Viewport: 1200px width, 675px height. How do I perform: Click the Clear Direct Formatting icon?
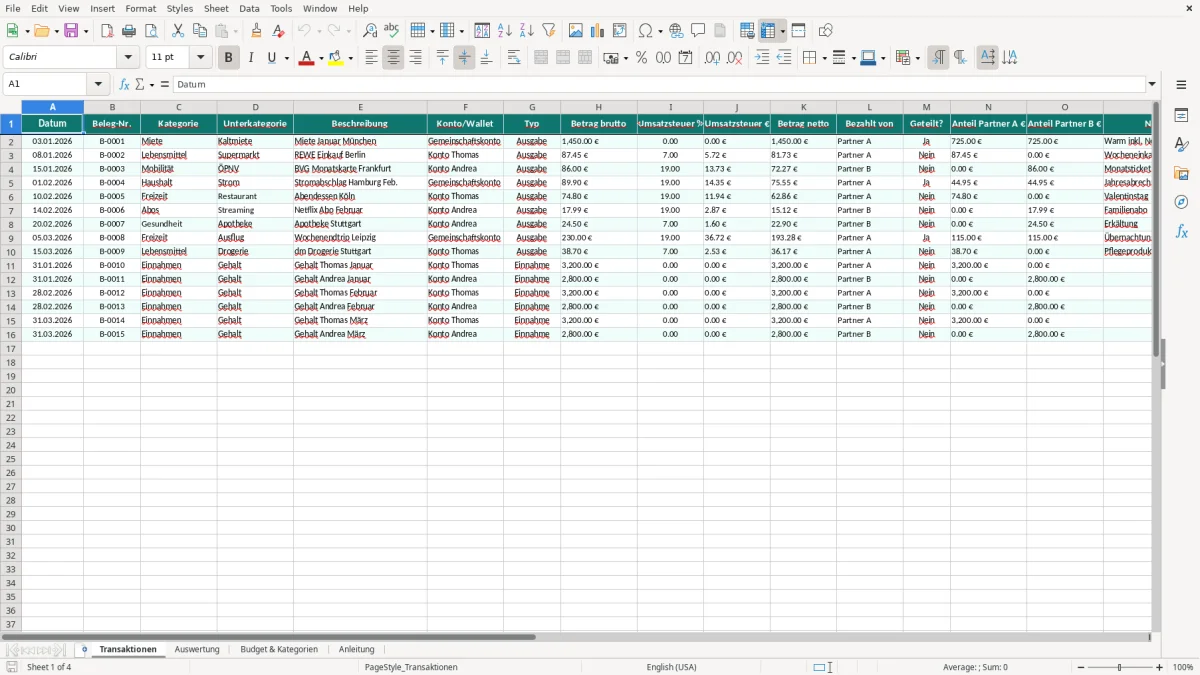pyautogui.click(x=278, y=31)
